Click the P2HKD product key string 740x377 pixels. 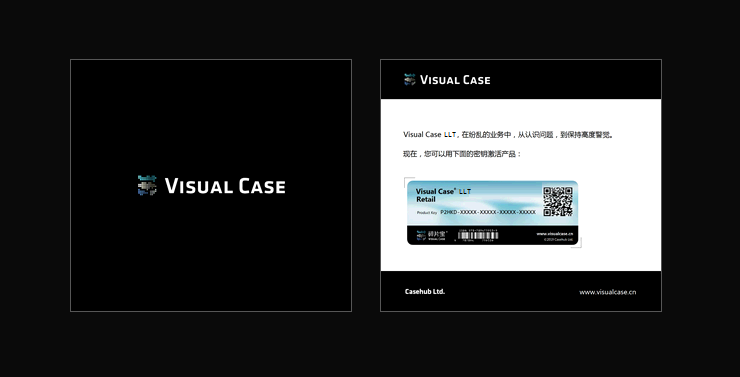pyautogui.click(x=488, y=212)
